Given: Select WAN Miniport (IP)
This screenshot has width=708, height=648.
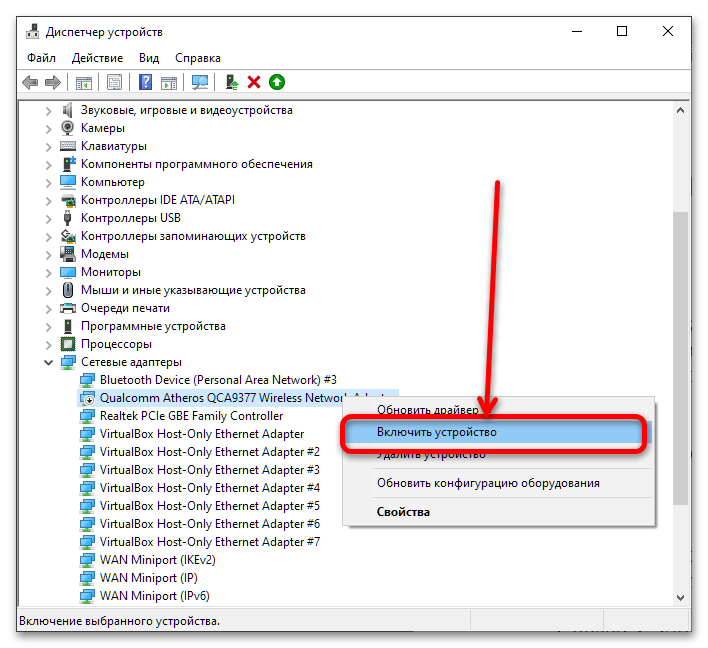Looking at the screenshot, I should pos(149,578).
